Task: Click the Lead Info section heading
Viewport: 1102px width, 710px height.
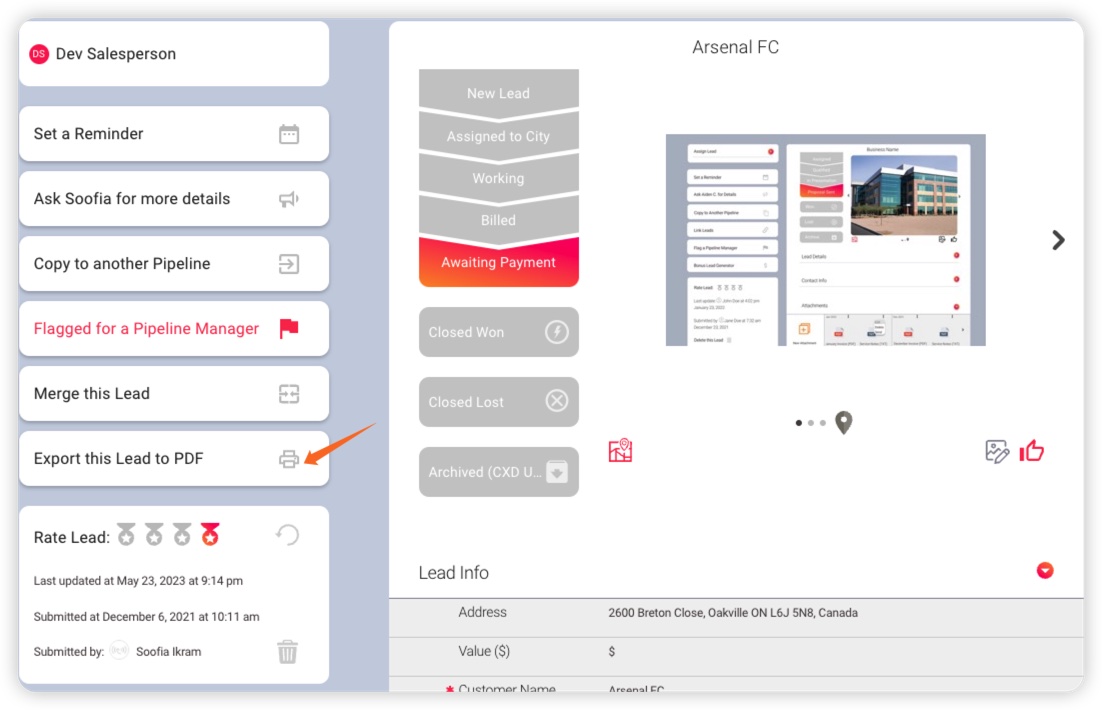Action: coord(453,573)
